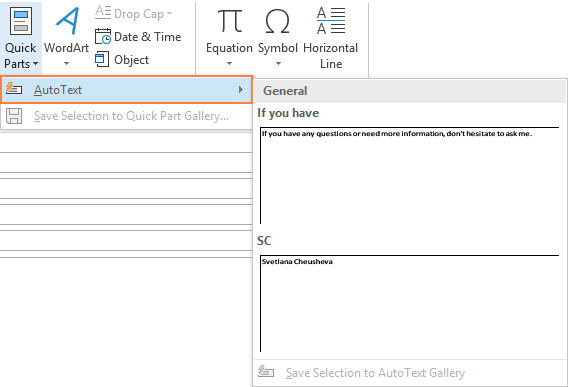Click the Date & Time calendar icon
This screenshot has height=387, width=568.
click(x=103, y=37)
